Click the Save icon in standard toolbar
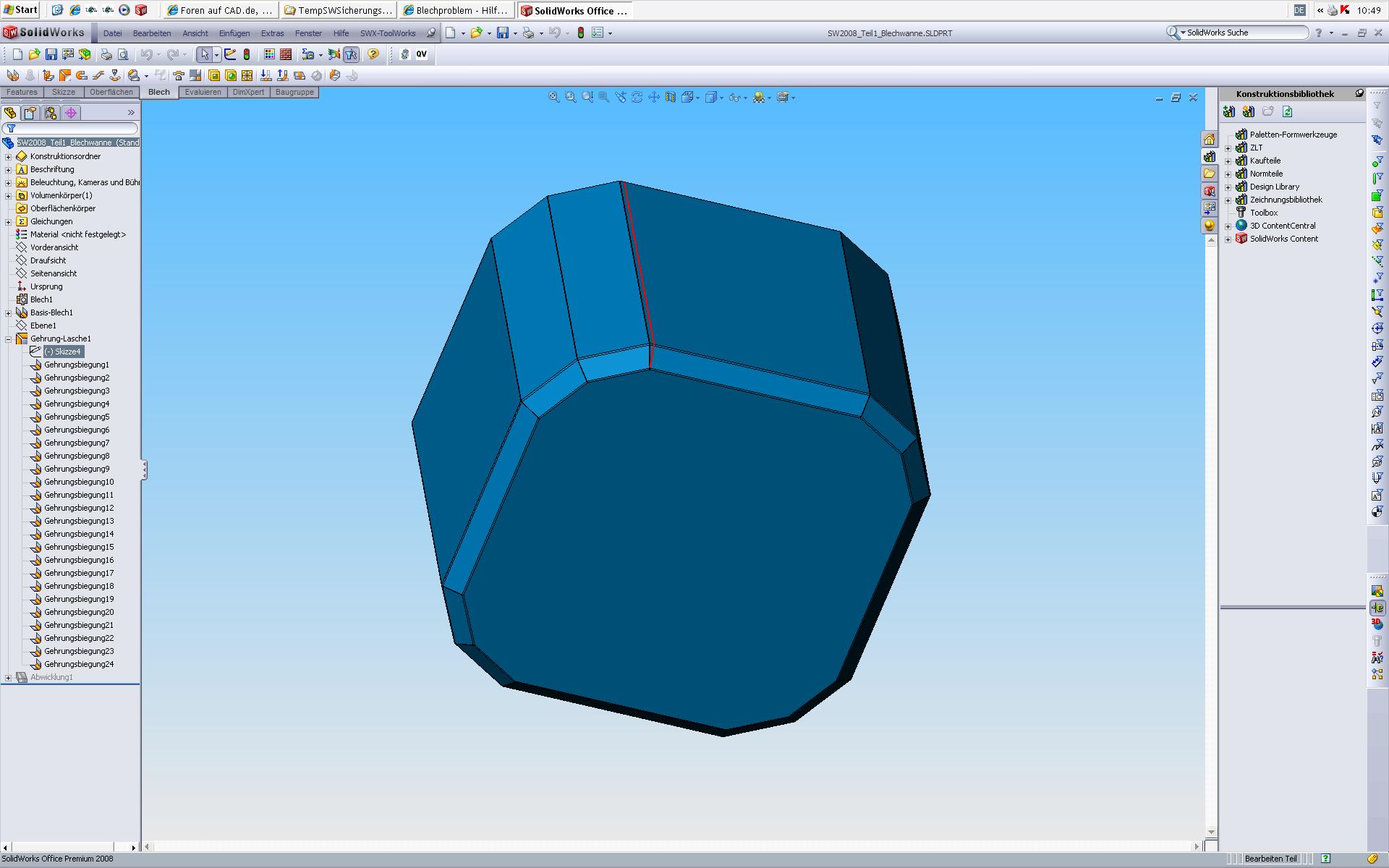 point(51,54)
